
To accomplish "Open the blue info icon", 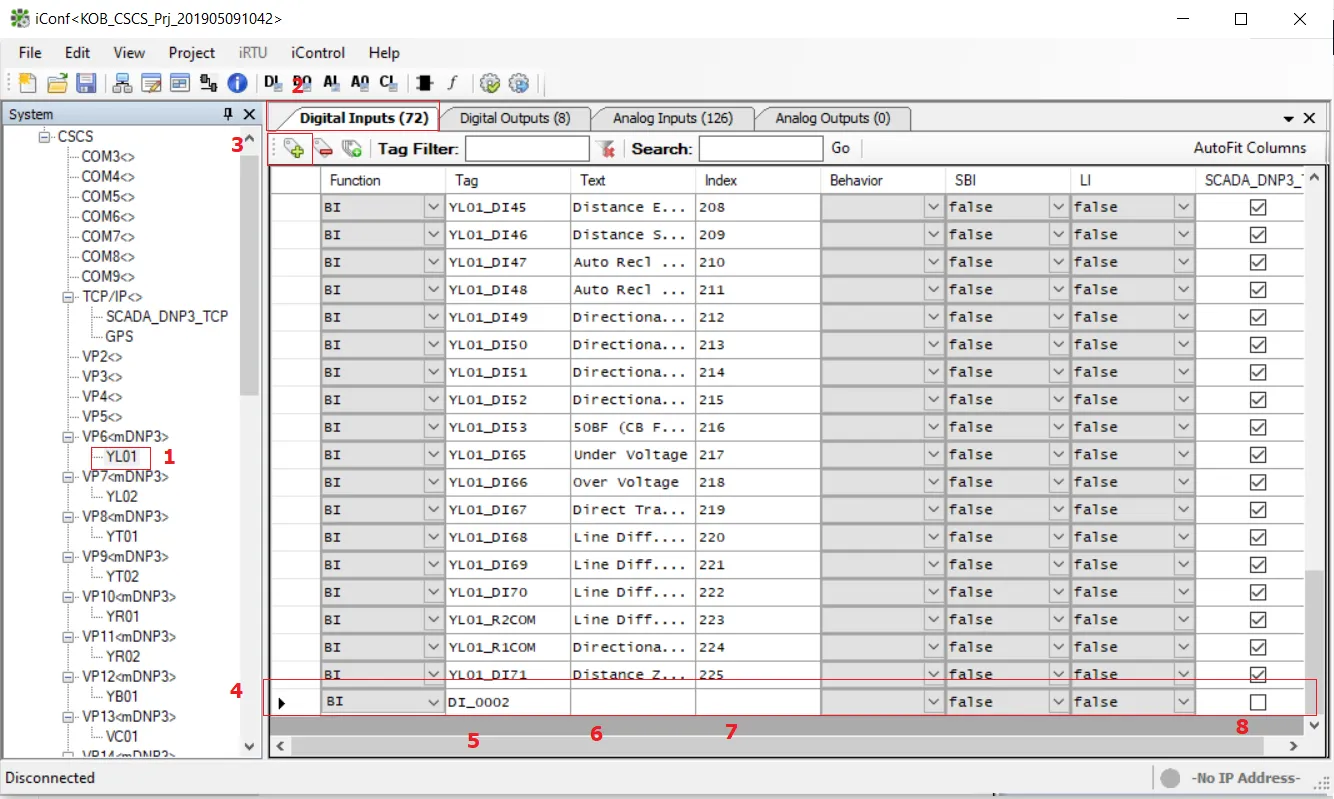I will [x=237, y=83].
